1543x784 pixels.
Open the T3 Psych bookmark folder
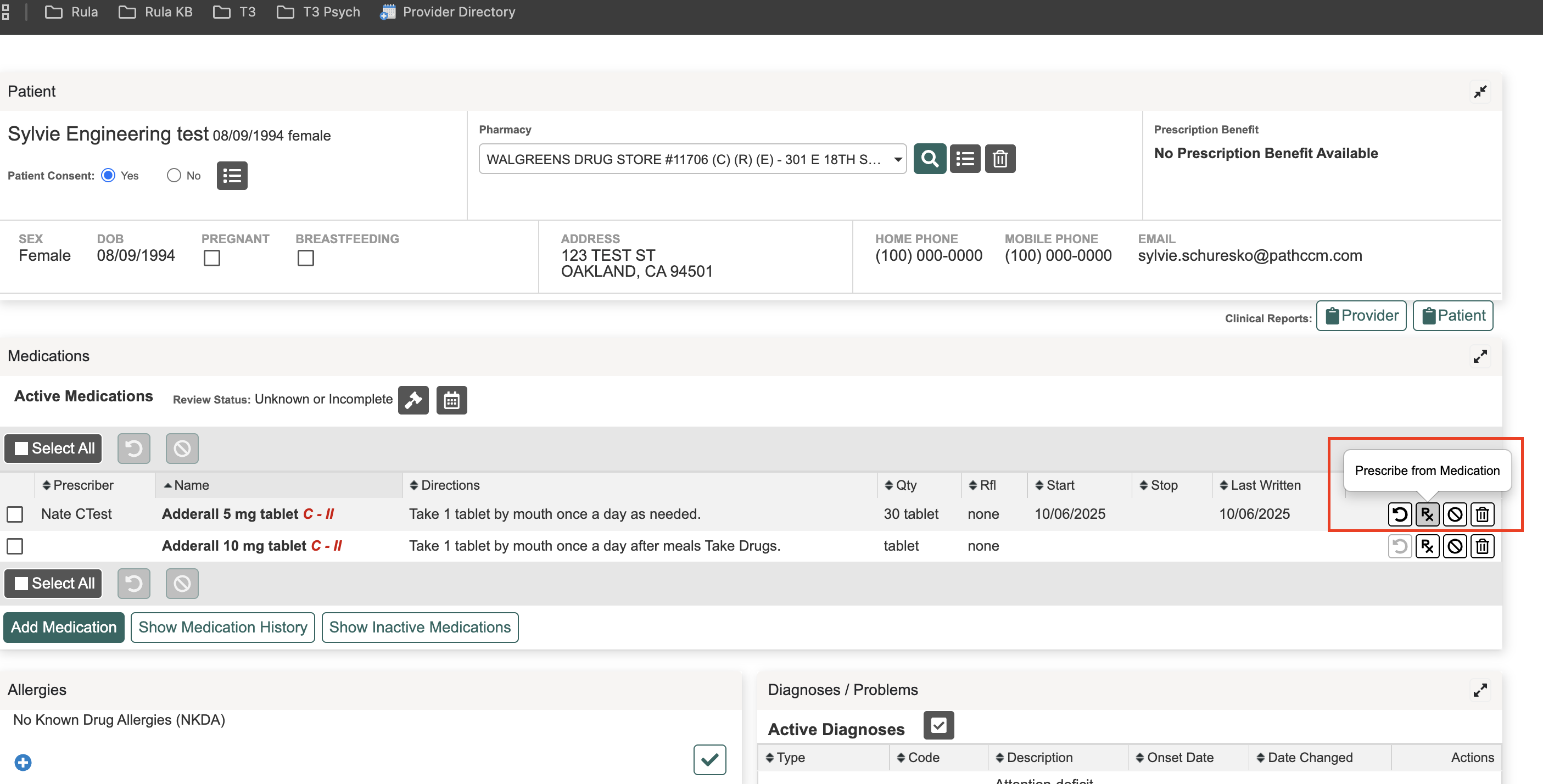318,12
